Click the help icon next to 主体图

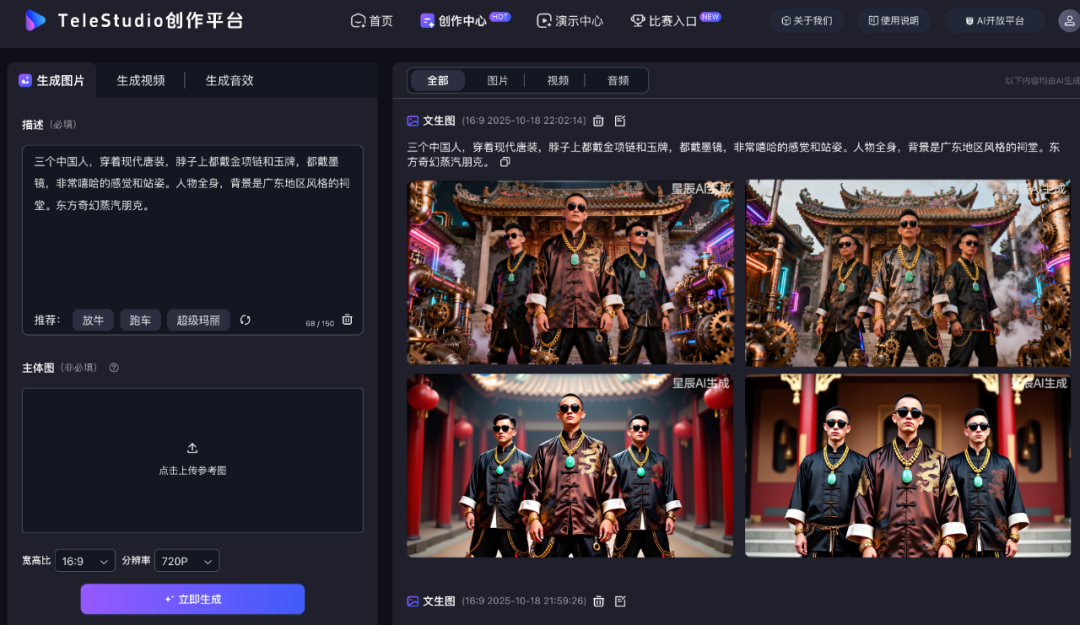click(114, 368)
